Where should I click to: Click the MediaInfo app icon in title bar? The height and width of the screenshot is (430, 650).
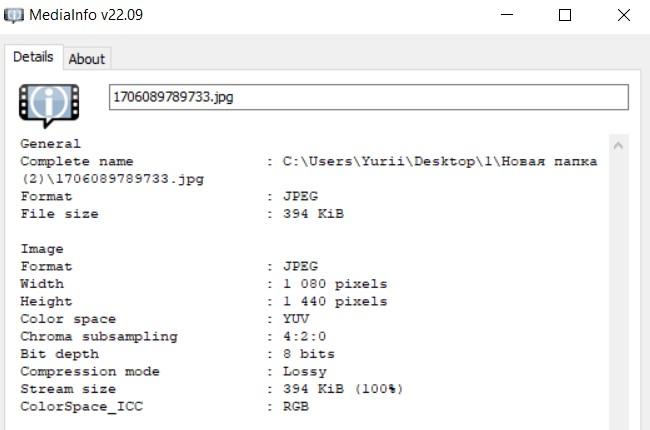[15, 15]
